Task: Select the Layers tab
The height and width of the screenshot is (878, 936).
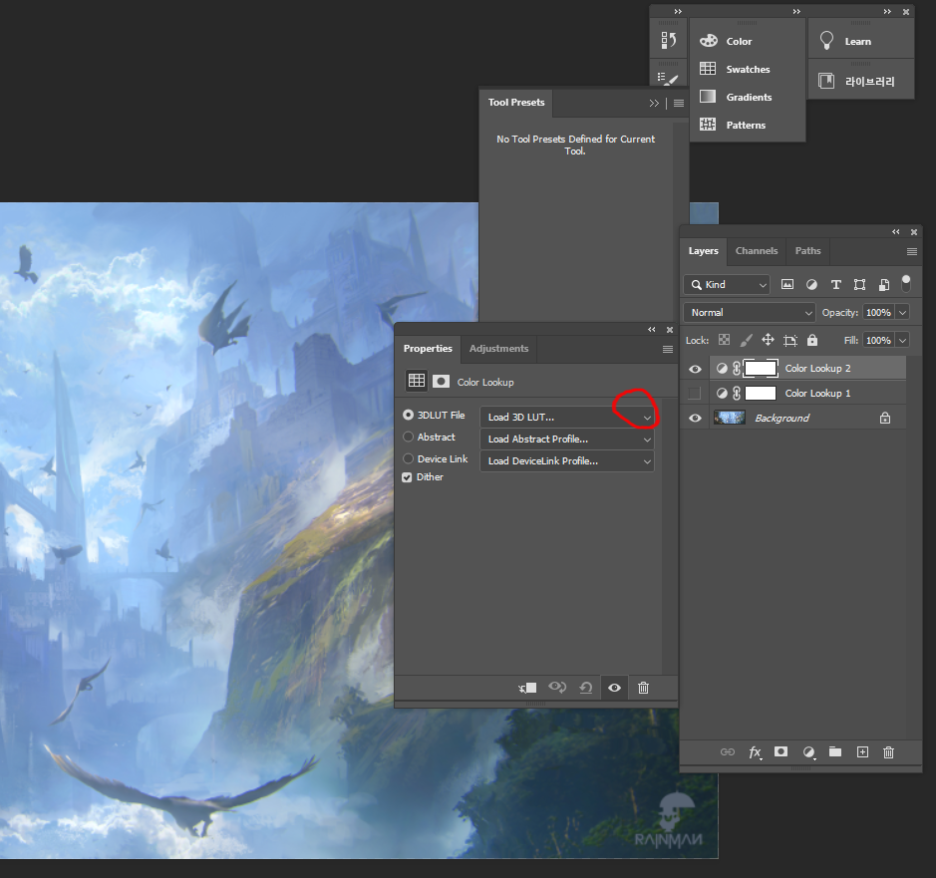Action: [x=703, y=251]
